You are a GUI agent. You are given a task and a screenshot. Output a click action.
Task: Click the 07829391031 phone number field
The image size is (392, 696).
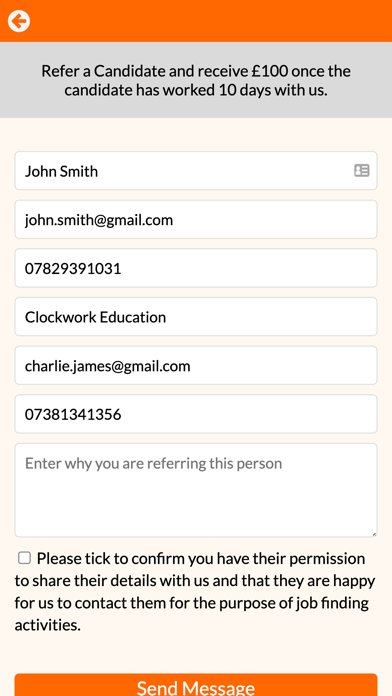point(196,268)
